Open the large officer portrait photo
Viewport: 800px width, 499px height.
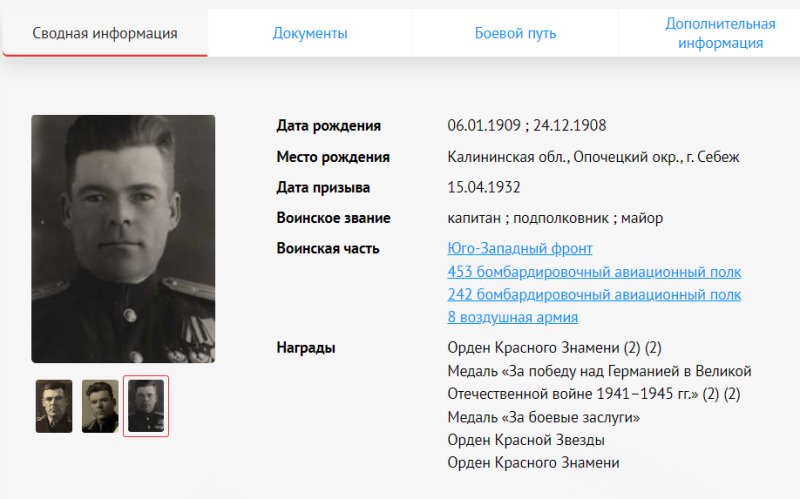(123, 239)
